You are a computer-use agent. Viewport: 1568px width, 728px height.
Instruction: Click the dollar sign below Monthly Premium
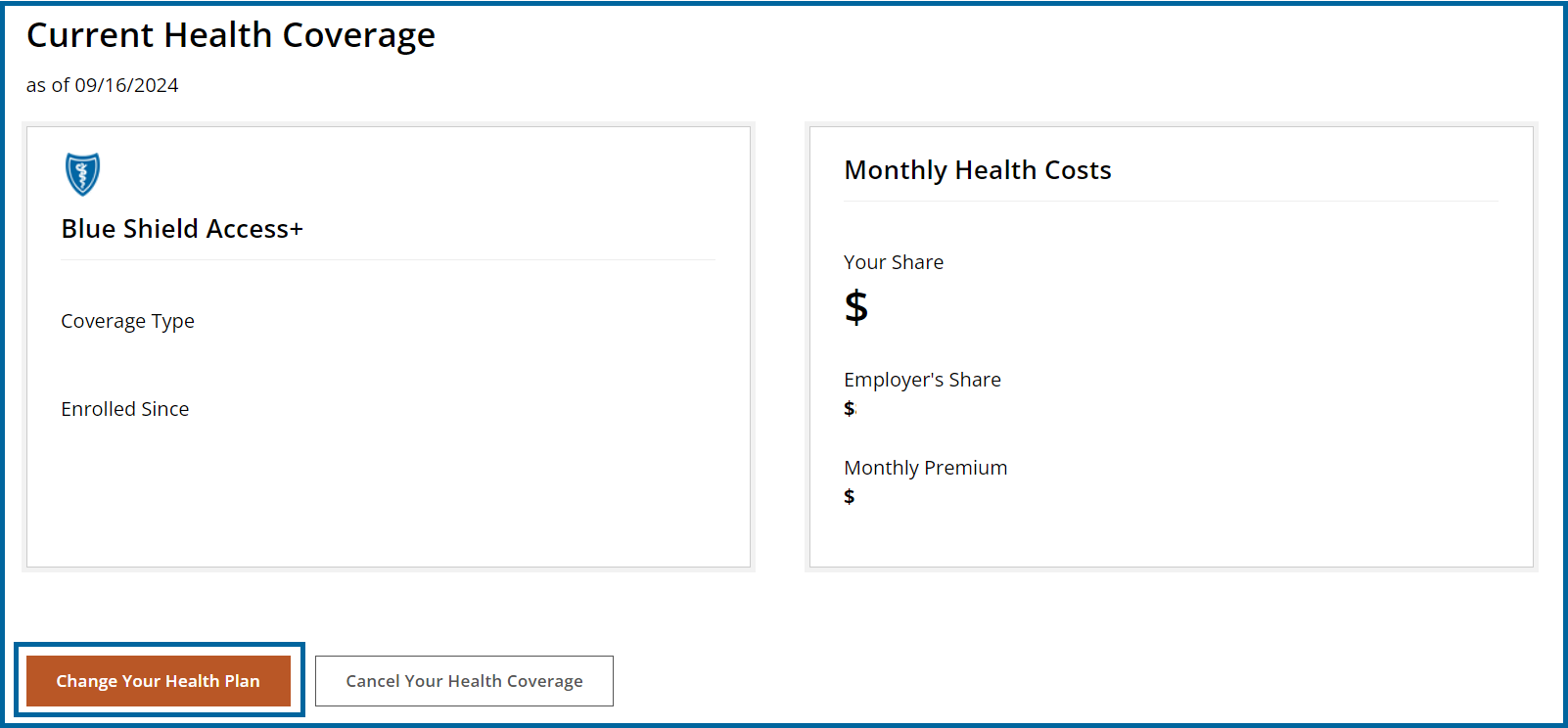point(850,496)
